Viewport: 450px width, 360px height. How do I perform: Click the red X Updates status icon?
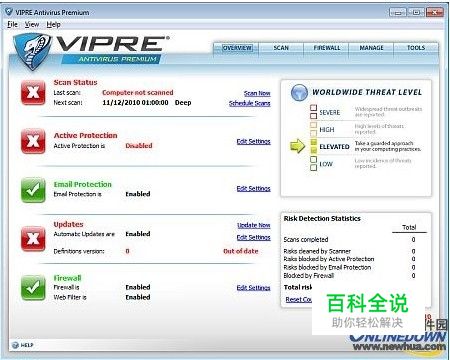(33, 239)
